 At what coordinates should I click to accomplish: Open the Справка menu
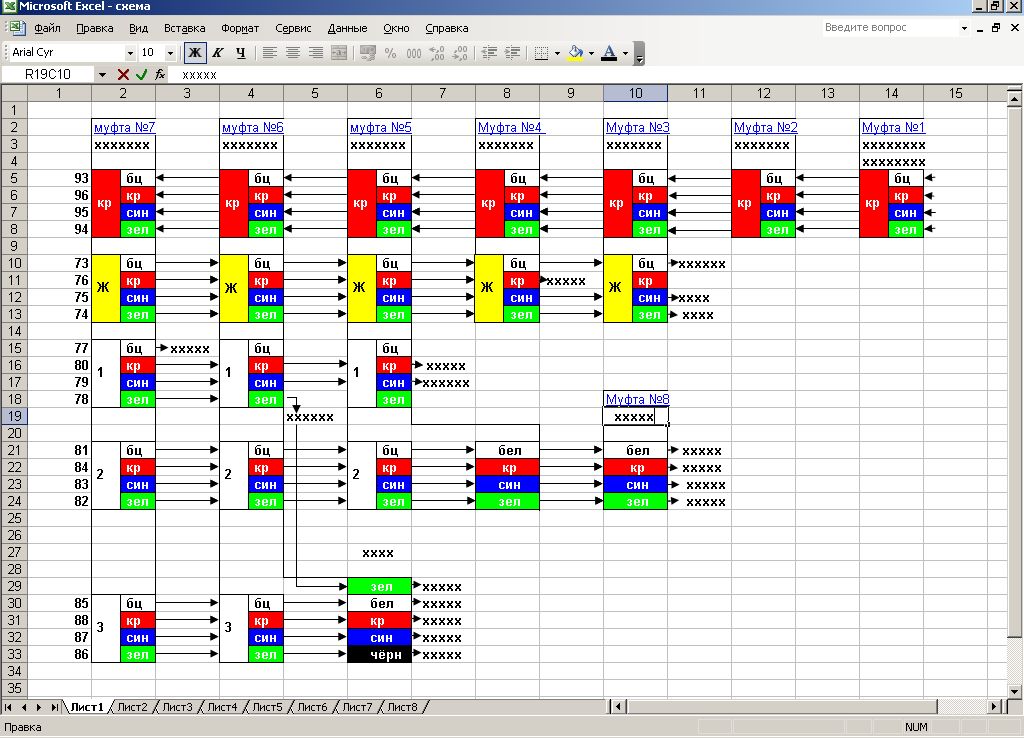coord(447,28)
